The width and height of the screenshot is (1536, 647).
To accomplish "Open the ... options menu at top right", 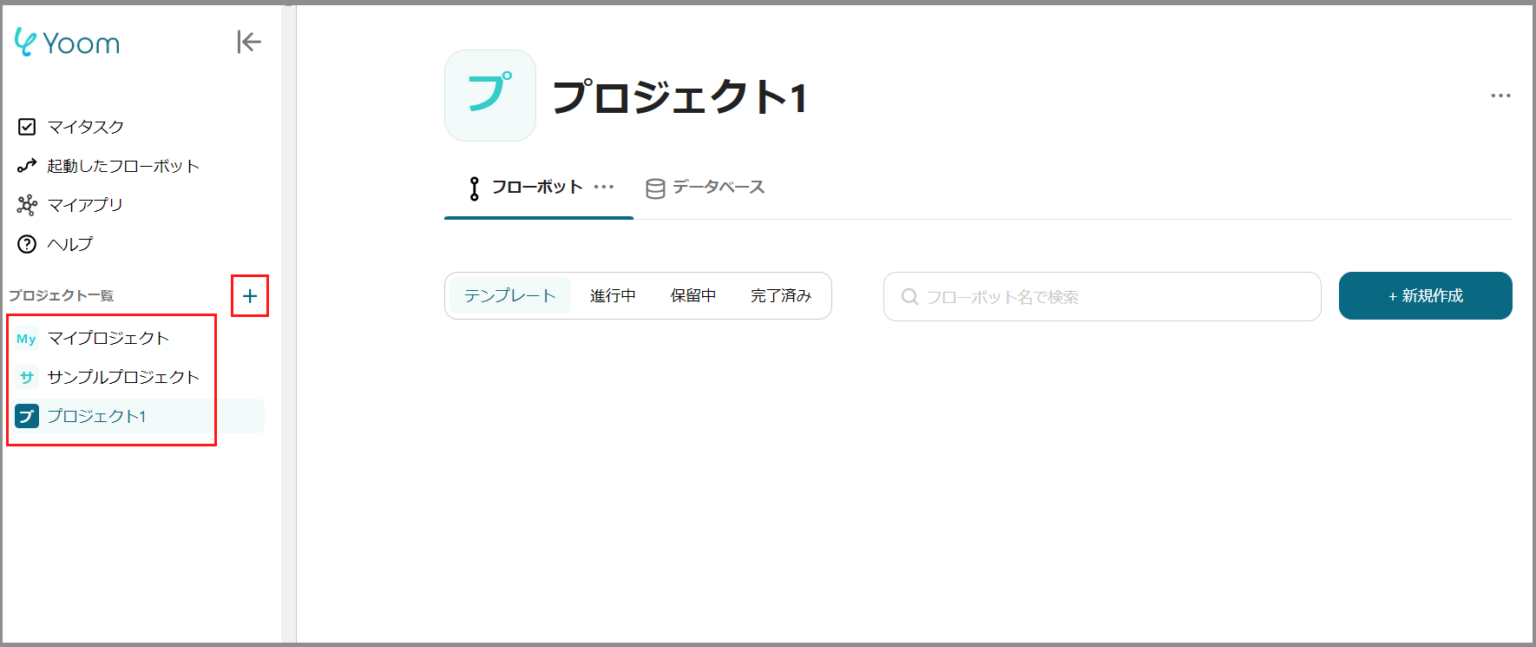I will [1500, 95].
